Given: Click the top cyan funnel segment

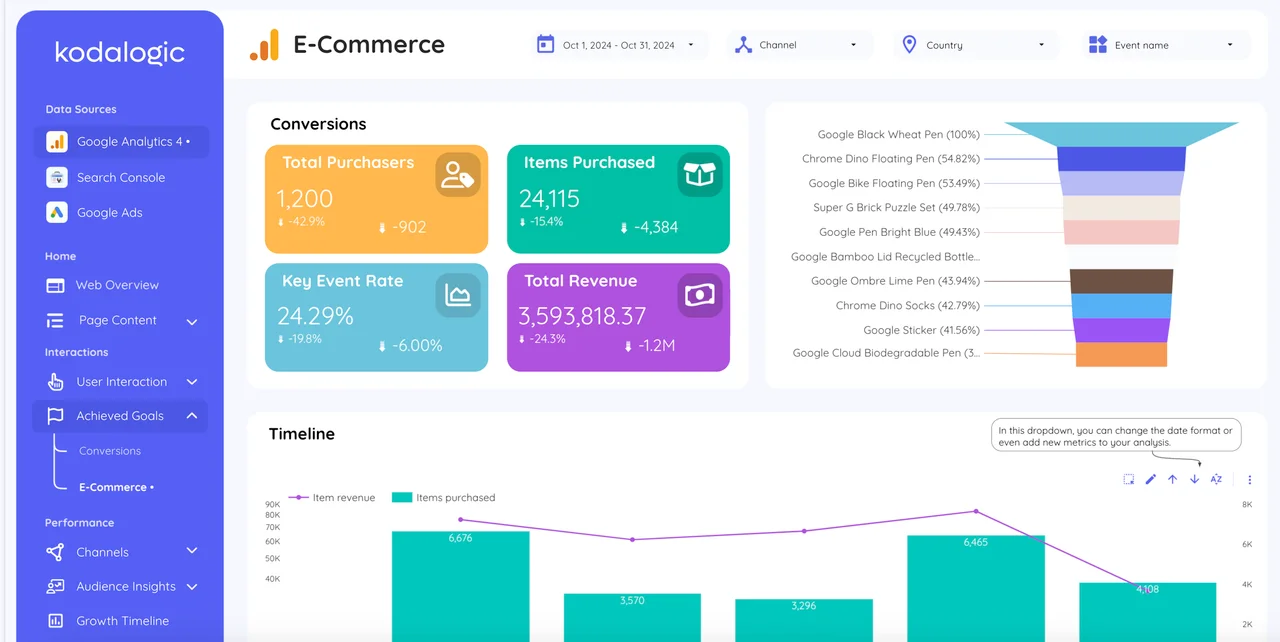Looking at the screenshot, I should tap(1122, 134).
